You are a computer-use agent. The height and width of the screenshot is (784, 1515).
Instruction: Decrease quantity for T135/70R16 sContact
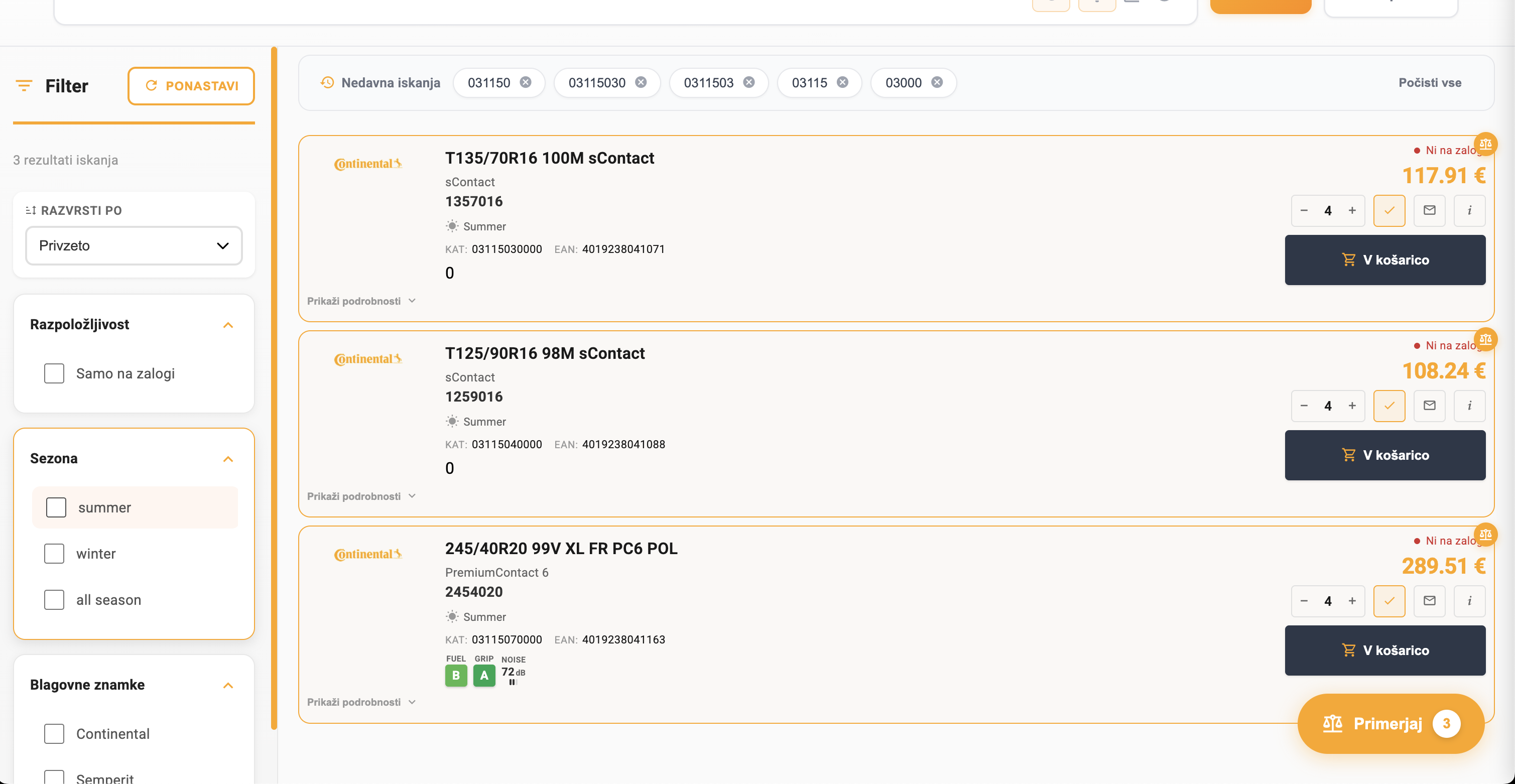[x=1304, y=211]
